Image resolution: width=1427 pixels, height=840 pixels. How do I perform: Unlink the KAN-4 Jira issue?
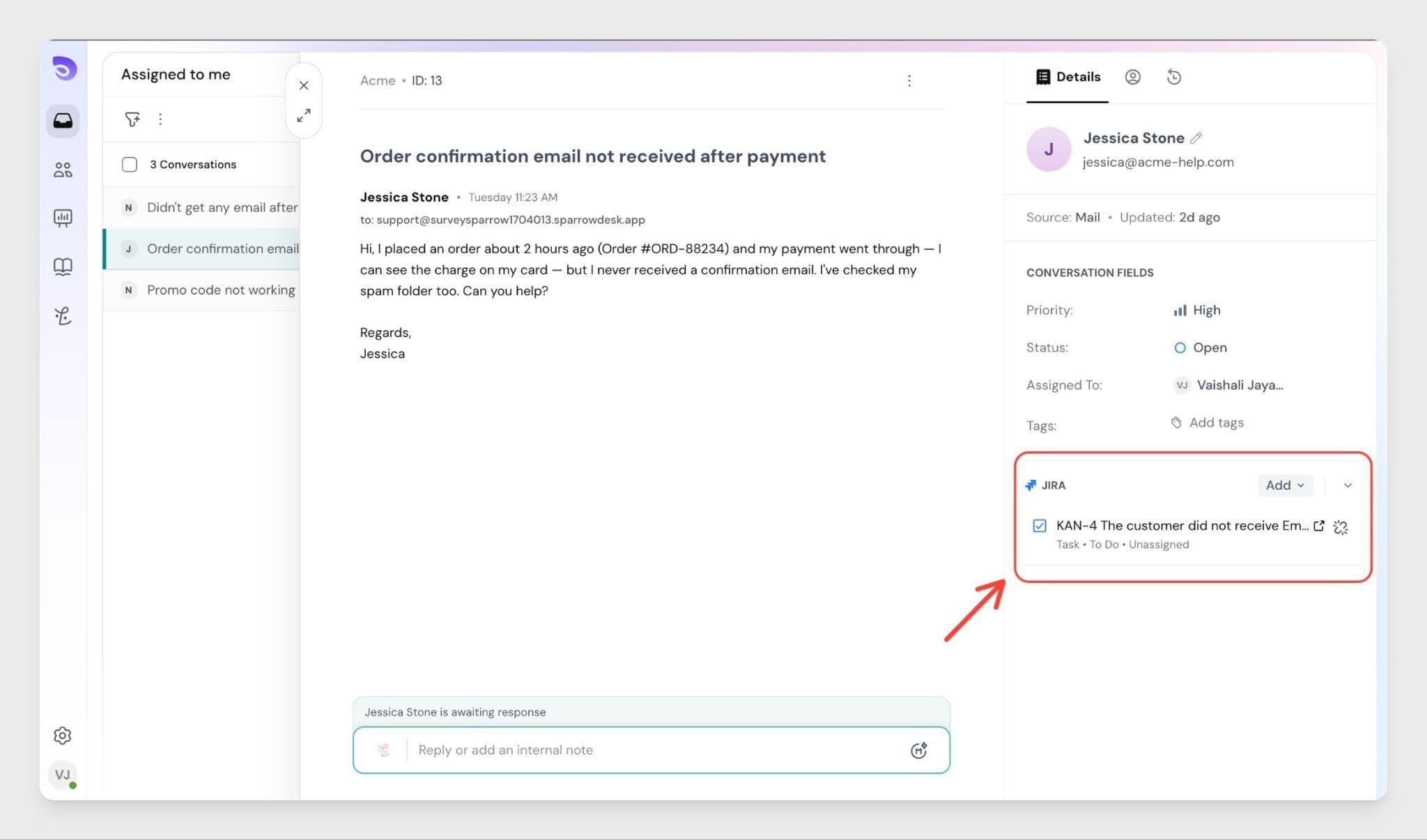coord(1340,527)
